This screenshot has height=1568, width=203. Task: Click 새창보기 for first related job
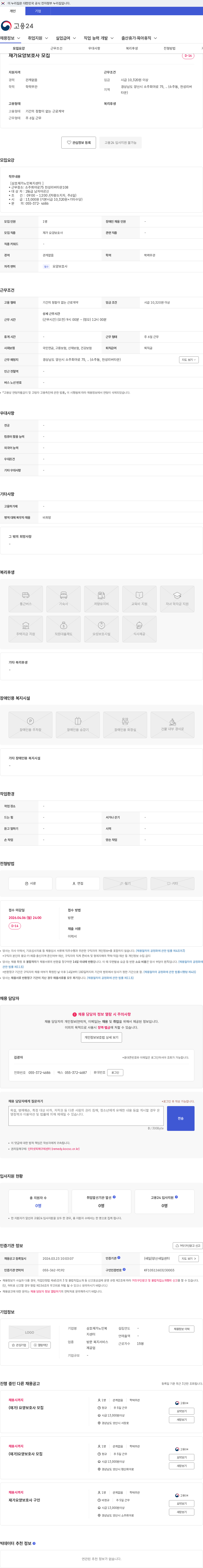182,1419
